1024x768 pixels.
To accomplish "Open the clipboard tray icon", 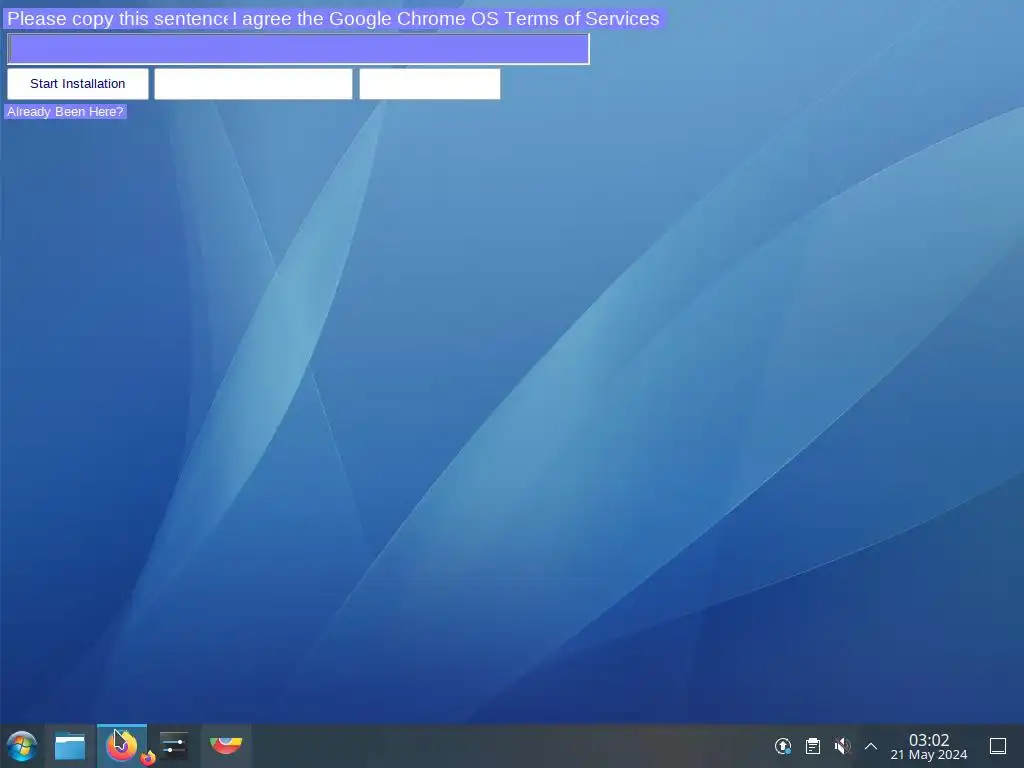I will pyautogui.click(x=812, y=746).
